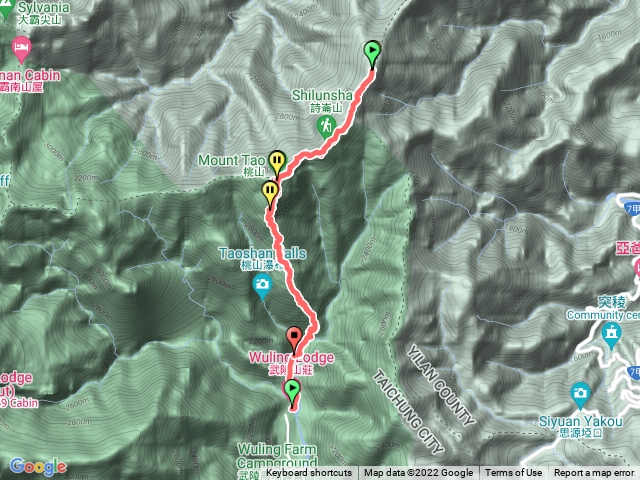Click the Shilunsha place label
The height and width of the screenshot is (480, 640).
[x=322, y=96]
